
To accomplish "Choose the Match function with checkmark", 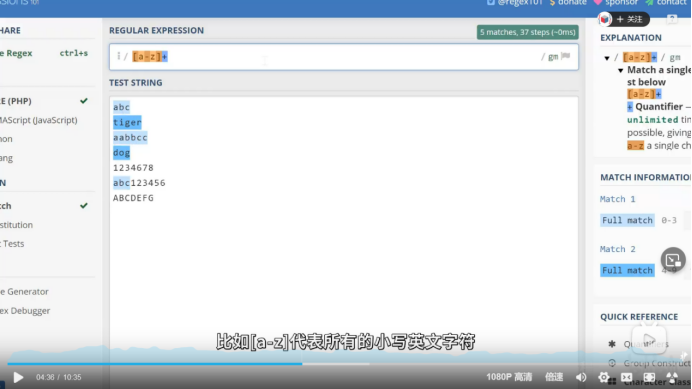I will point(44,206).
